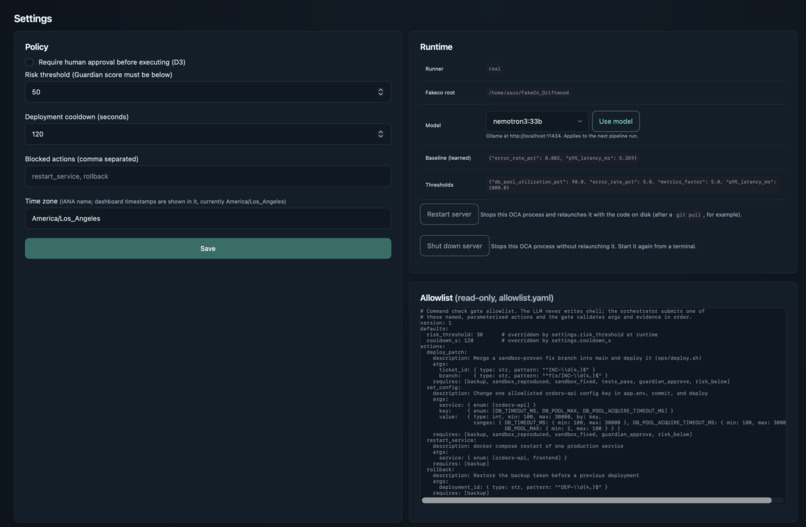Click the Baseline (learned) row label
The image size is (806, 527).
pos(448,158)
